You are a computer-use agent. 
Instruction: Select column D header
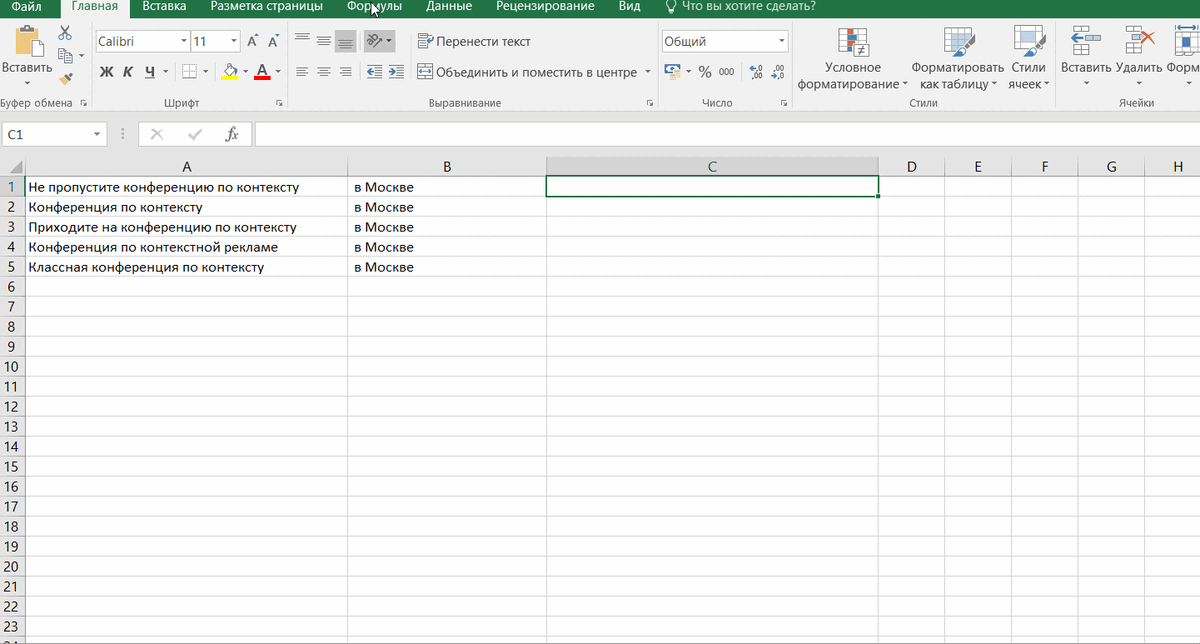(x=912, y=167)
